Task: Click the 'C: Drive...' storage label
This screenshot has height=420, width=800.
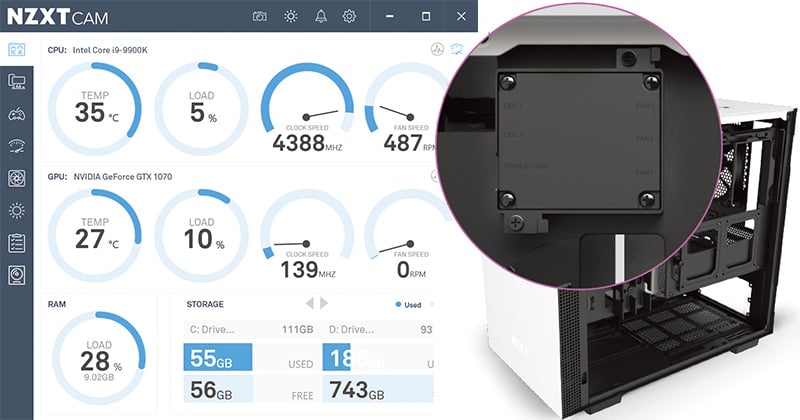Action: (212, 330)
